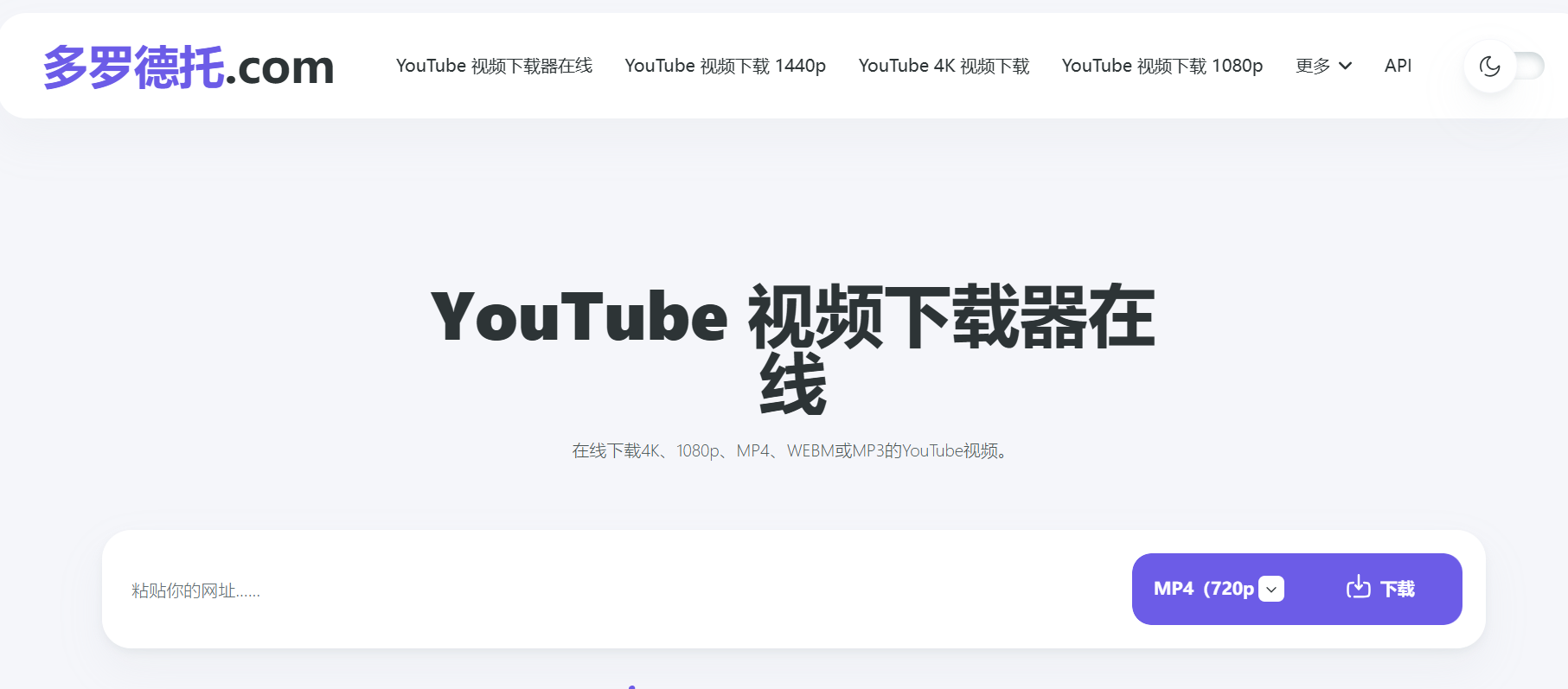Open YouTube 4K 视频下载 nav link
The image size is (1568, 689).
[x=944, y=66]
